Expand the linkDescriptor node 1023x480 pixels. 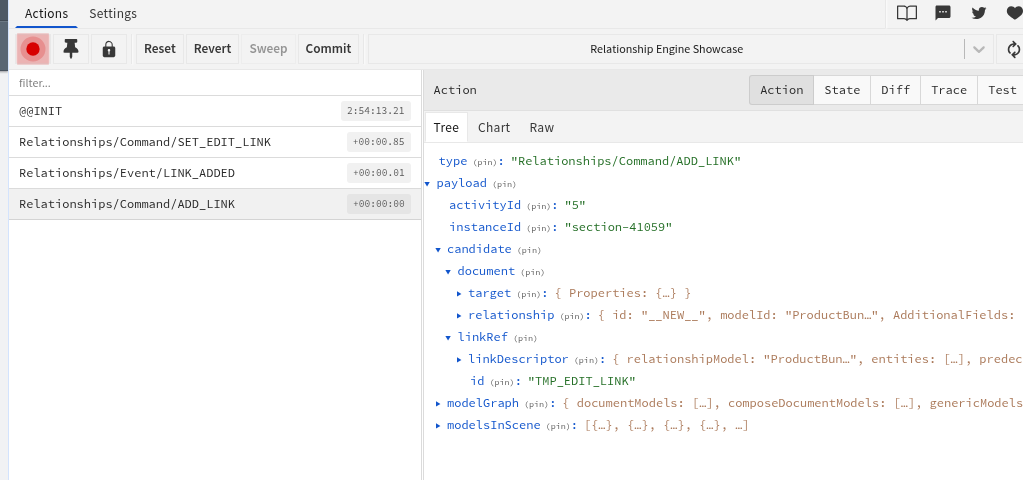[459, 359]
